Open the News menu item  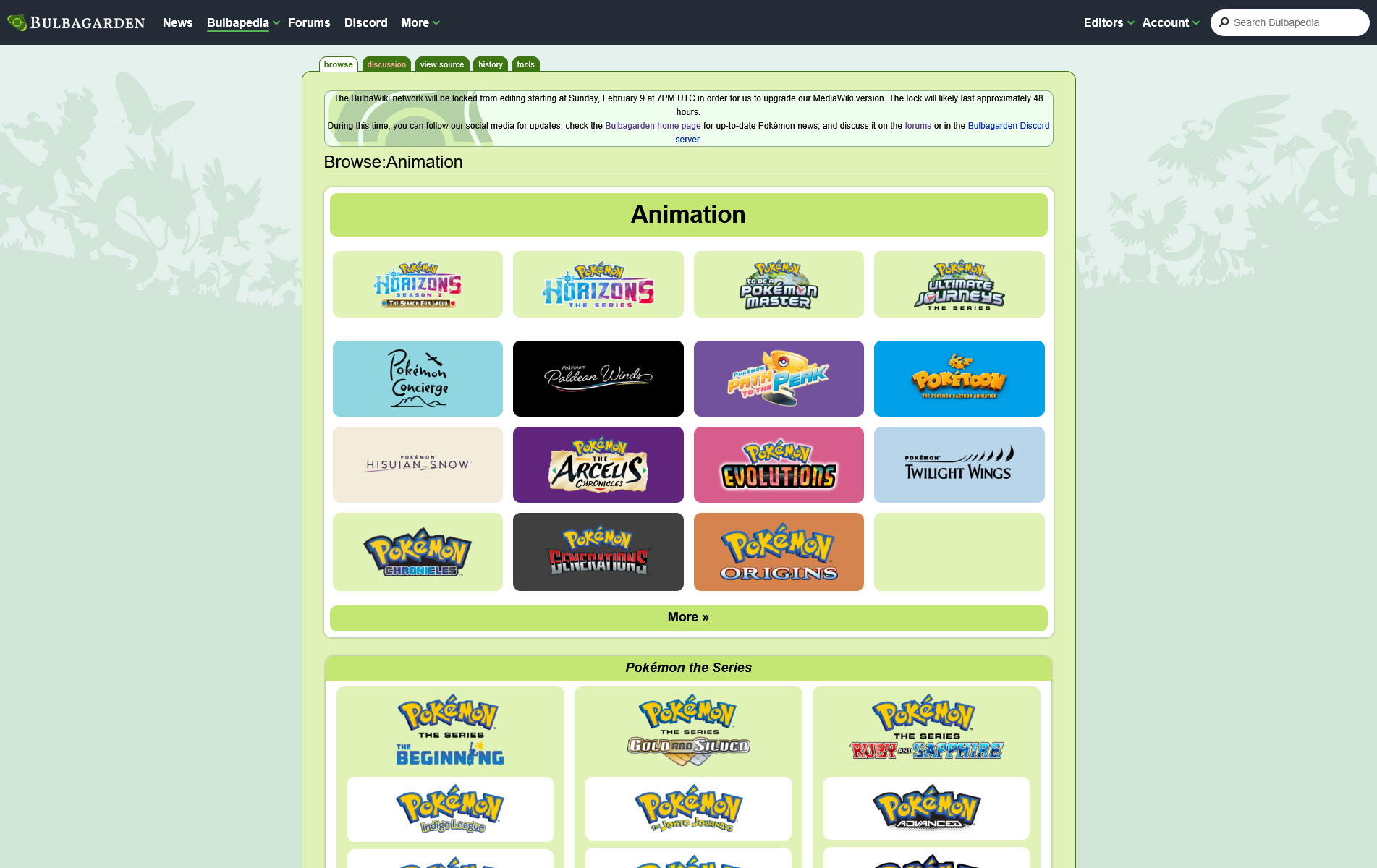(x=178, y=22)
